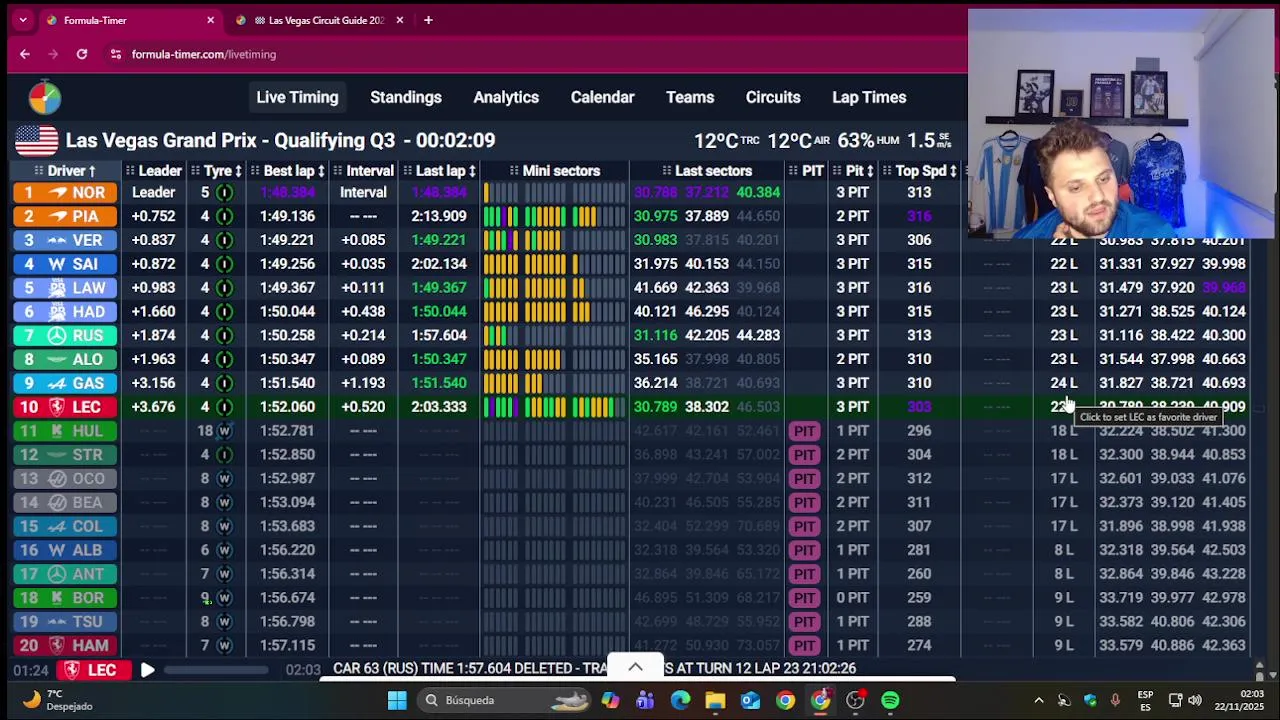Click best lap 1:52.060 in LEC row

point(287,406)
